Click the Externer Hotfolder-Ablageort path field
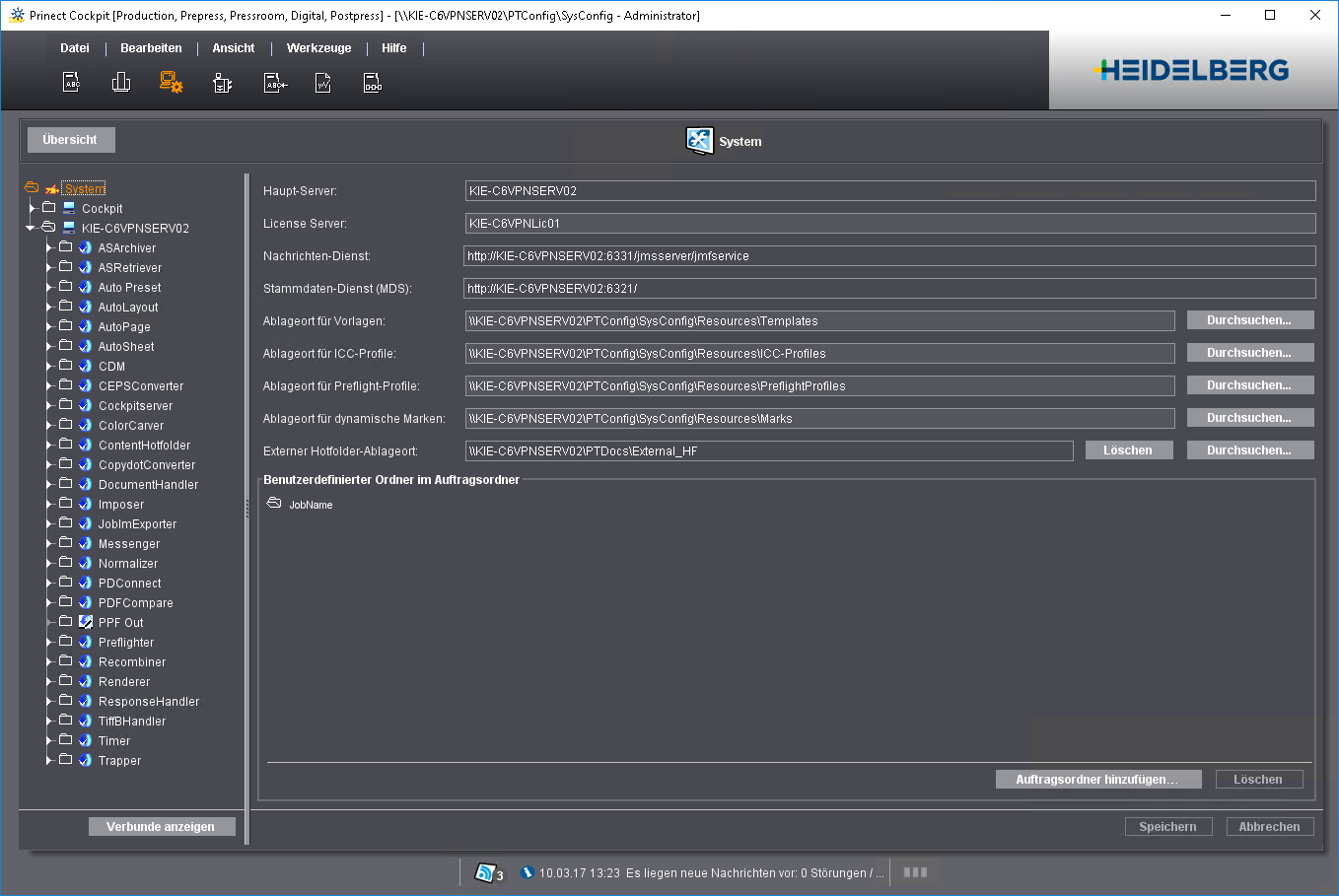This screenshot has width=1339, height=896. pyautogui.click(x=769, y=451)
